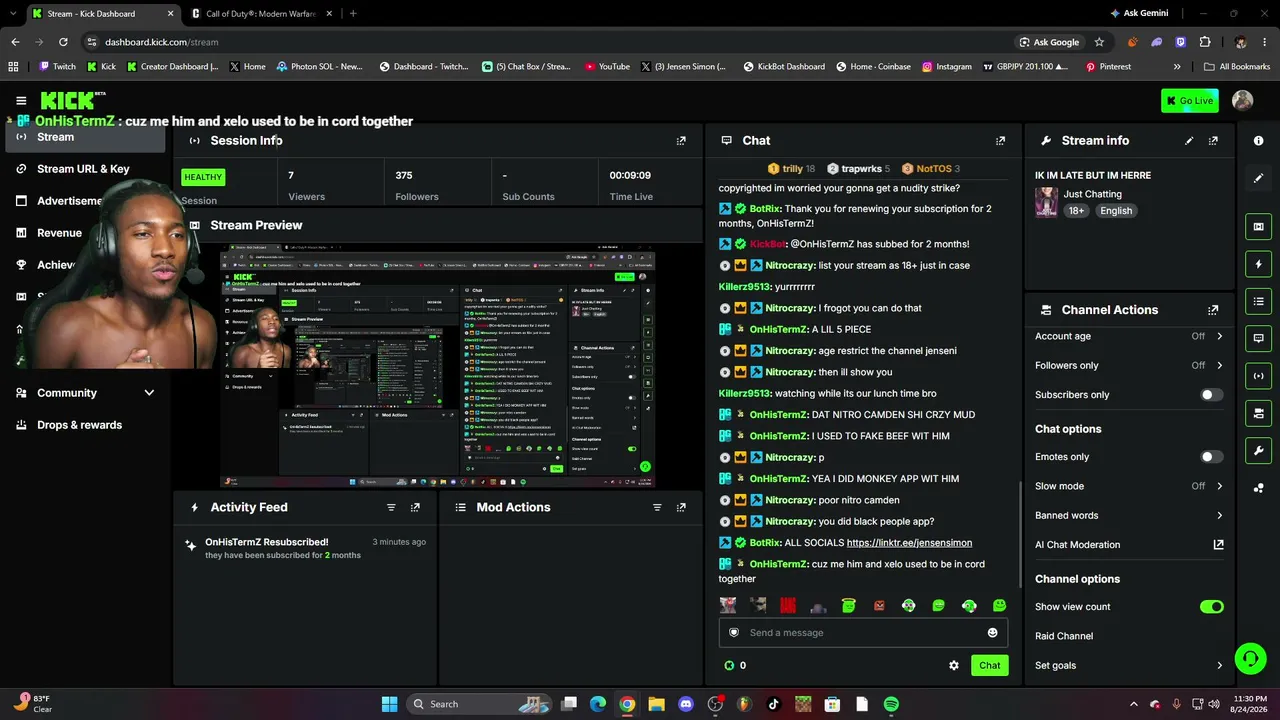Expand Set goals options
1280x720 pixels.
point(1129,666)
